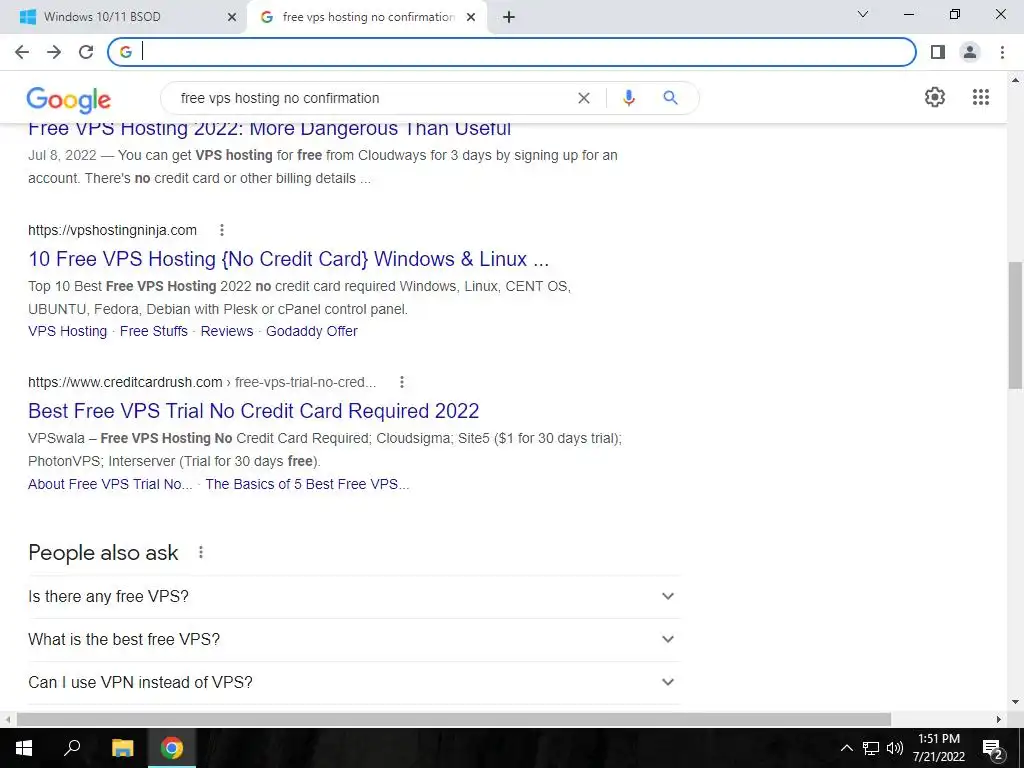The height and width of the screenshot is (768, 1024).
Task: Focus the Chrome address bar
Action: pyautogui.click(x=512, y=52)
